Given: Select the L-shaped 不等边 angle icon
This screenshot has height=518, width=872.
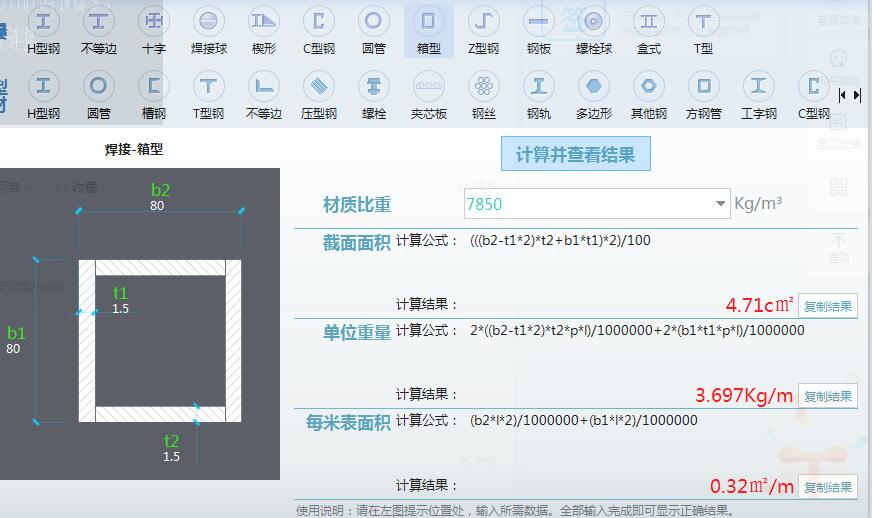Looking at the screenshot, I should point(264,97).
